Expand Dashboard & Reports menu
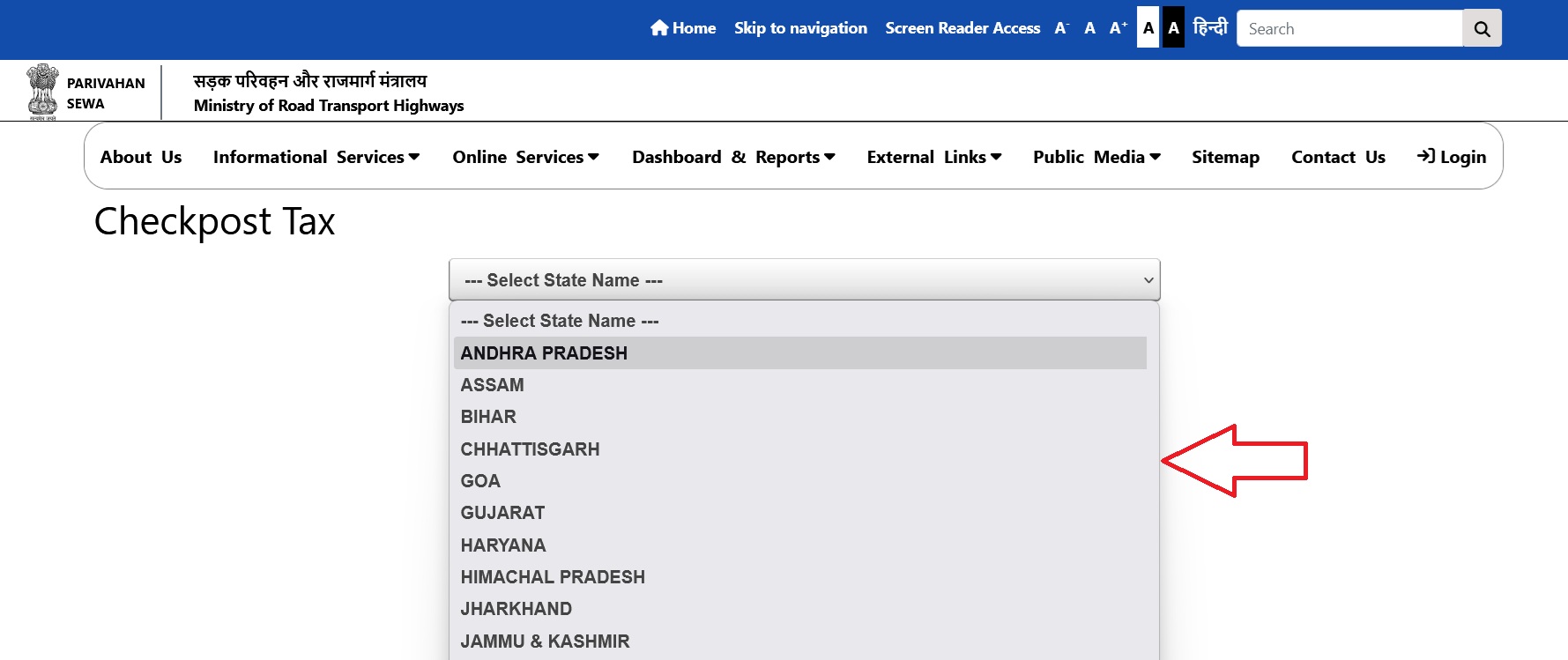This screenshot has height=660, width=1568. (732, 157)
